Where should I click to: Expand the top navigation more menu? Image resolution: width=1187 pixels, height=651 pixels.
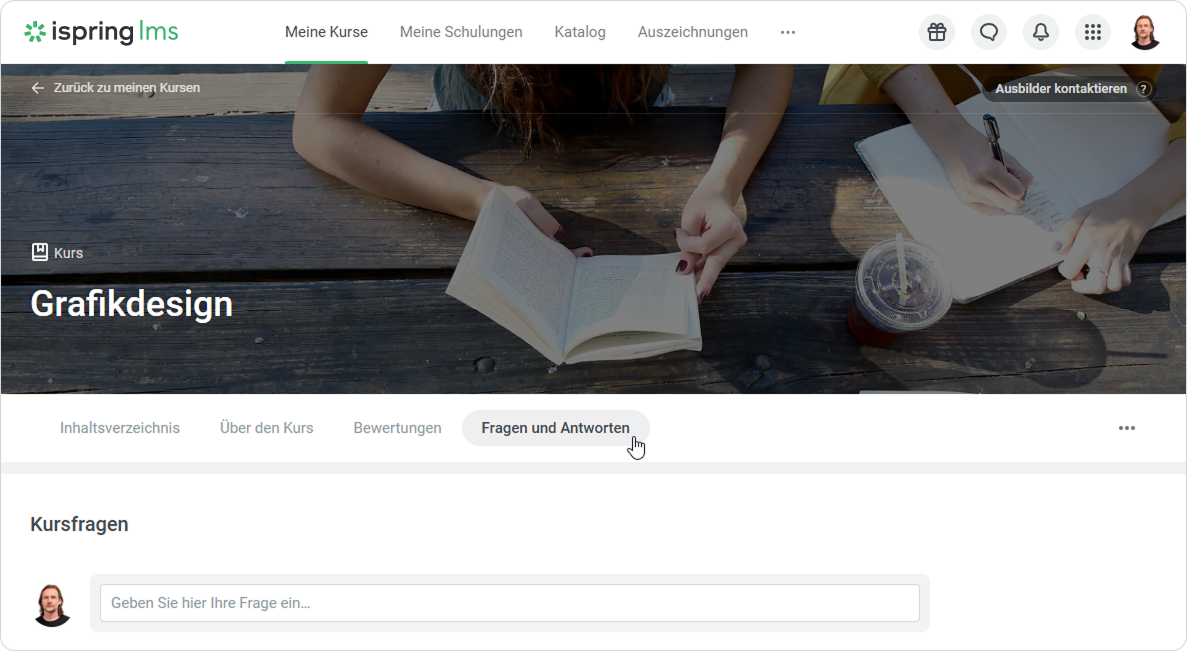point(788,32)
